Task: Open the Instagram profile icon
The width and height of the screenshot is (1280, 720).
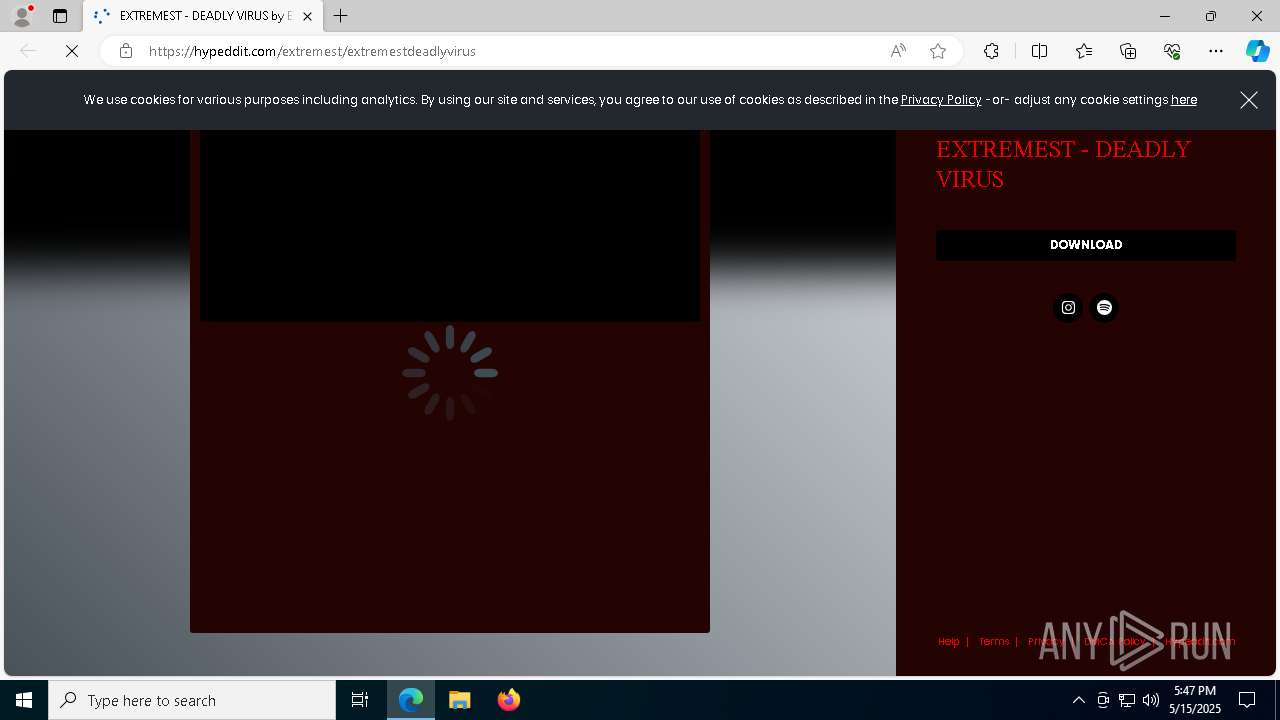Action: [1068, 308]
